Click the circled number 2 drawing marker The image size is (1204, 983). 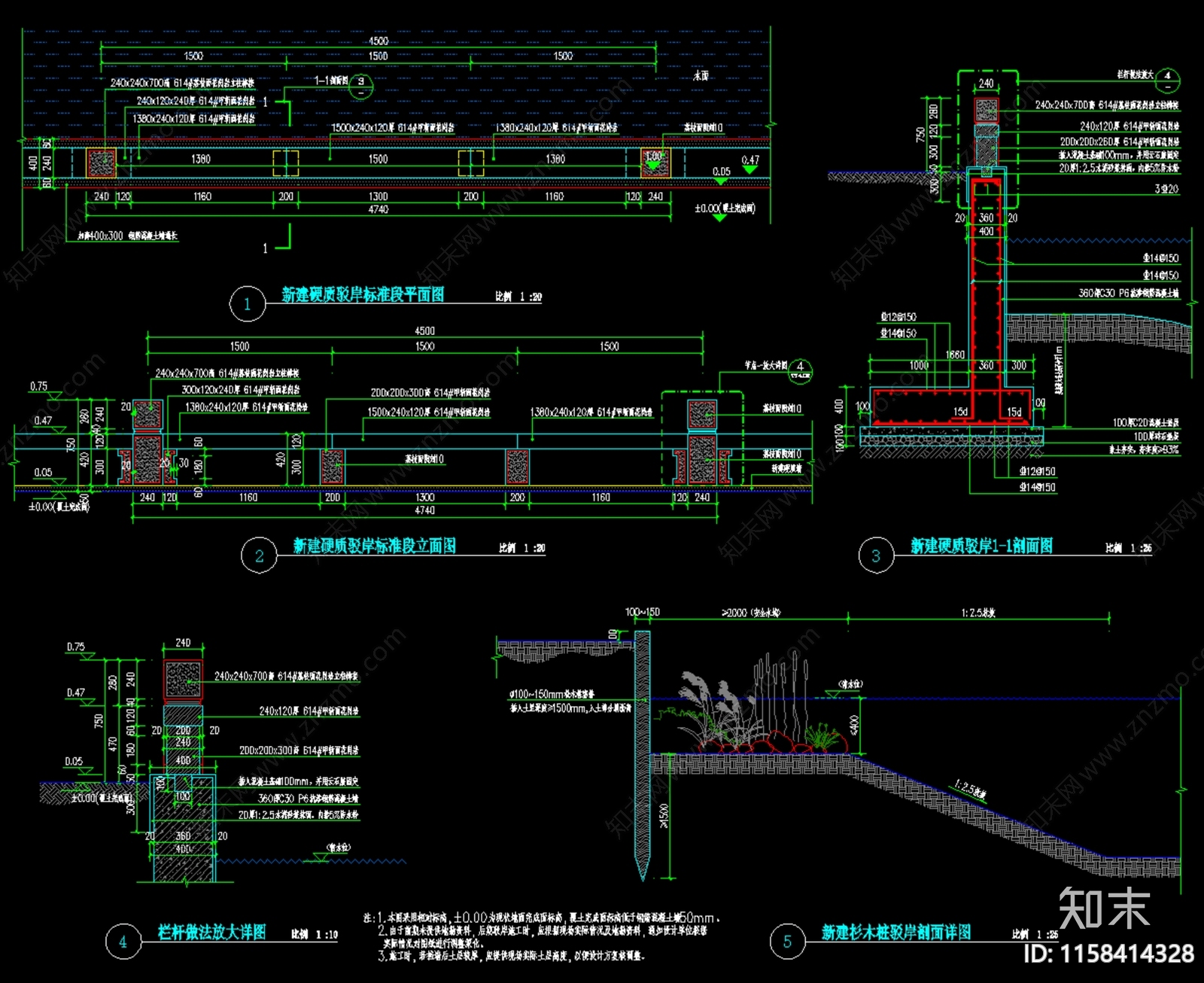pos(259,555)
